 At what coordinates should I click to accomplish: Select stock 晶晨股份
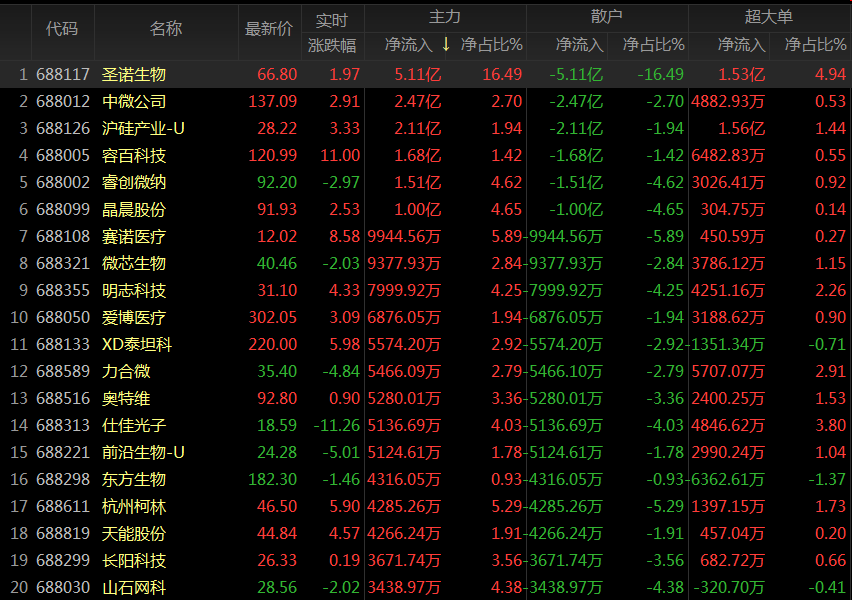click(x=134, y=209)
